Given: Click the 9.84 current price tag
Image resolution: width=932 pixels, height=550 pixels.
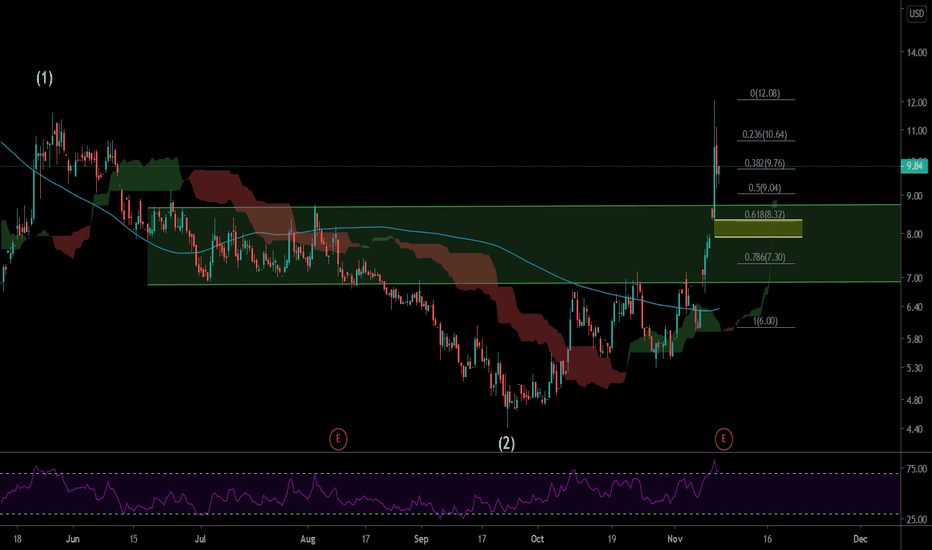Looking at the screenshot, I should click(914, 166).
